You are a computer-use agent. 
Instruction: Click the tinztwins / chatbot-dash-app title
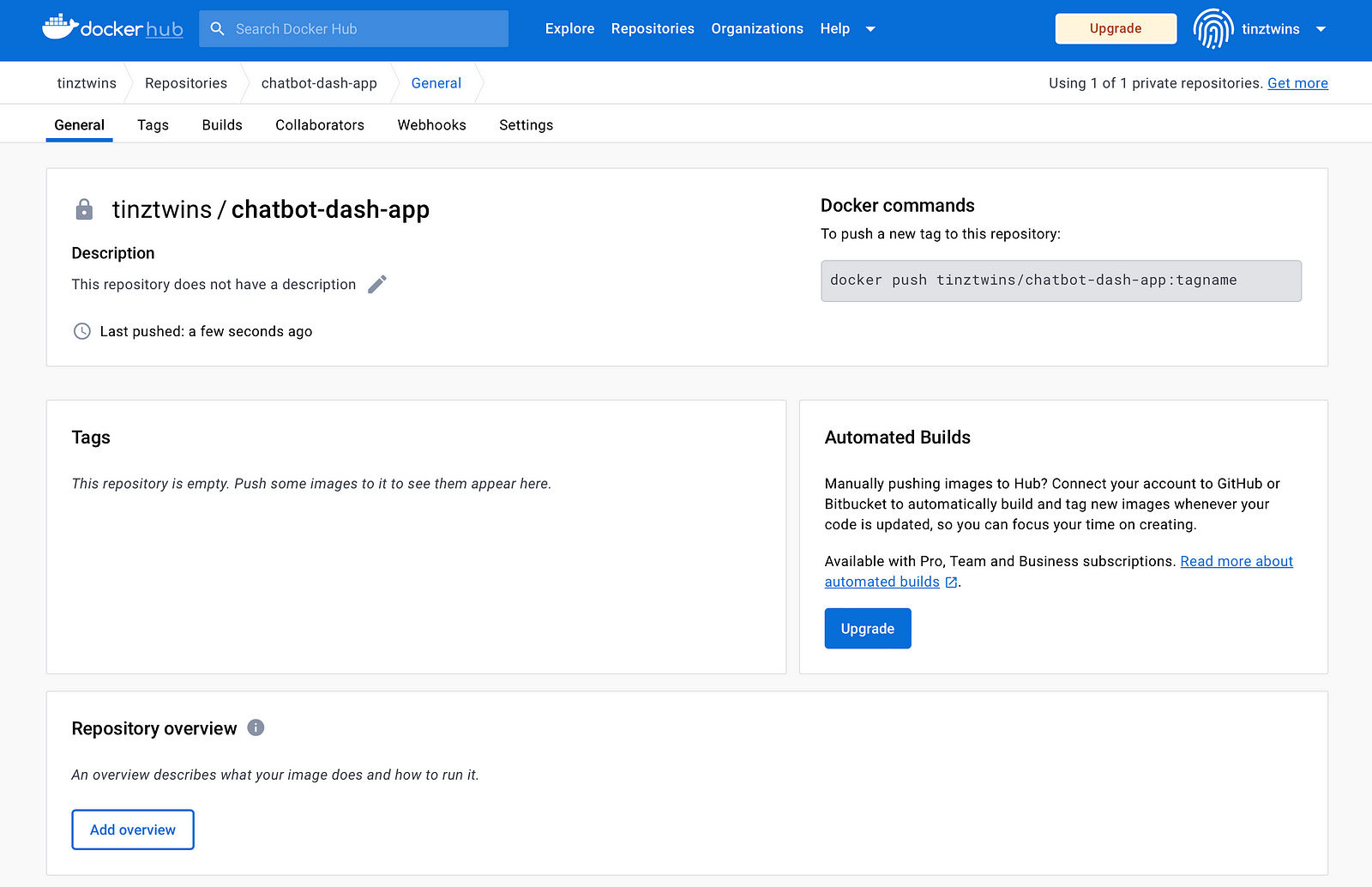point(271,209)
